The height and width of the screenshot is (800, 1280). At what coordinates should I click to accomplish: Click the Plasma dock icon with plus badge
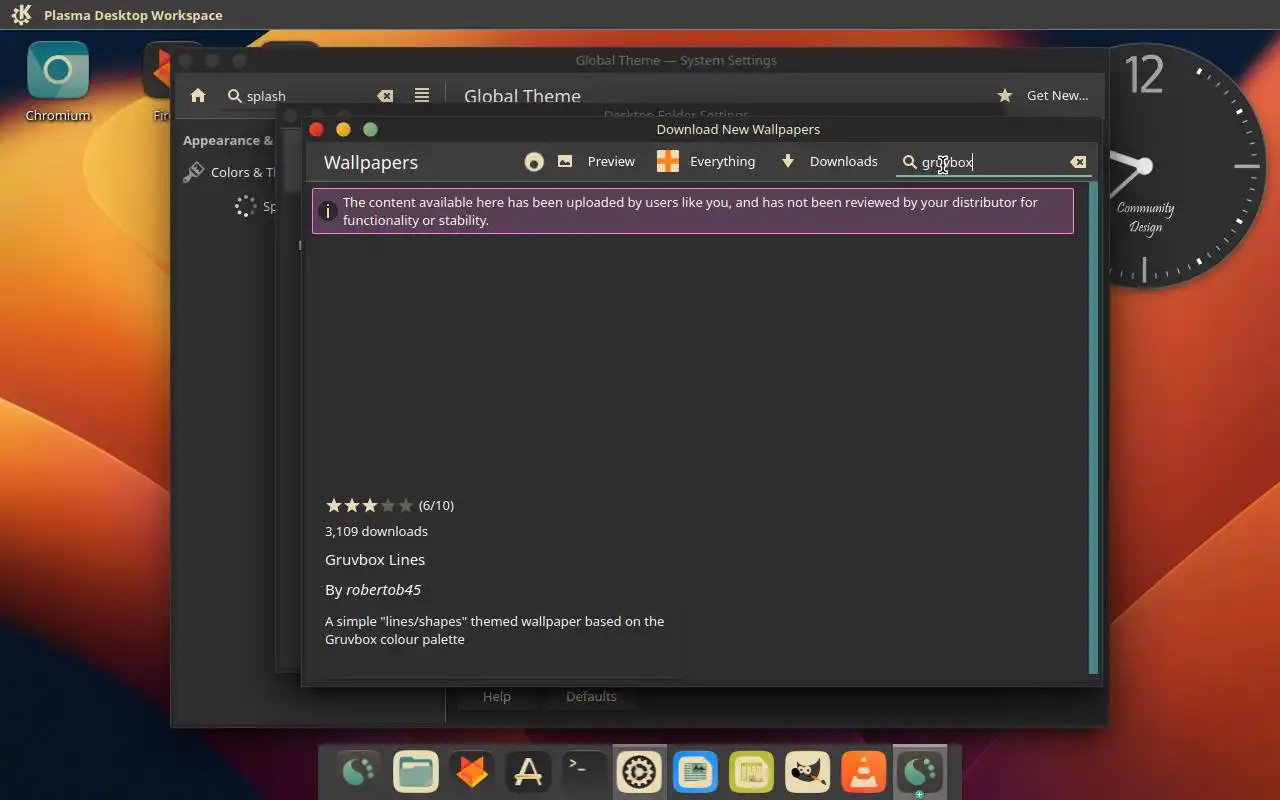coord(919,771)
